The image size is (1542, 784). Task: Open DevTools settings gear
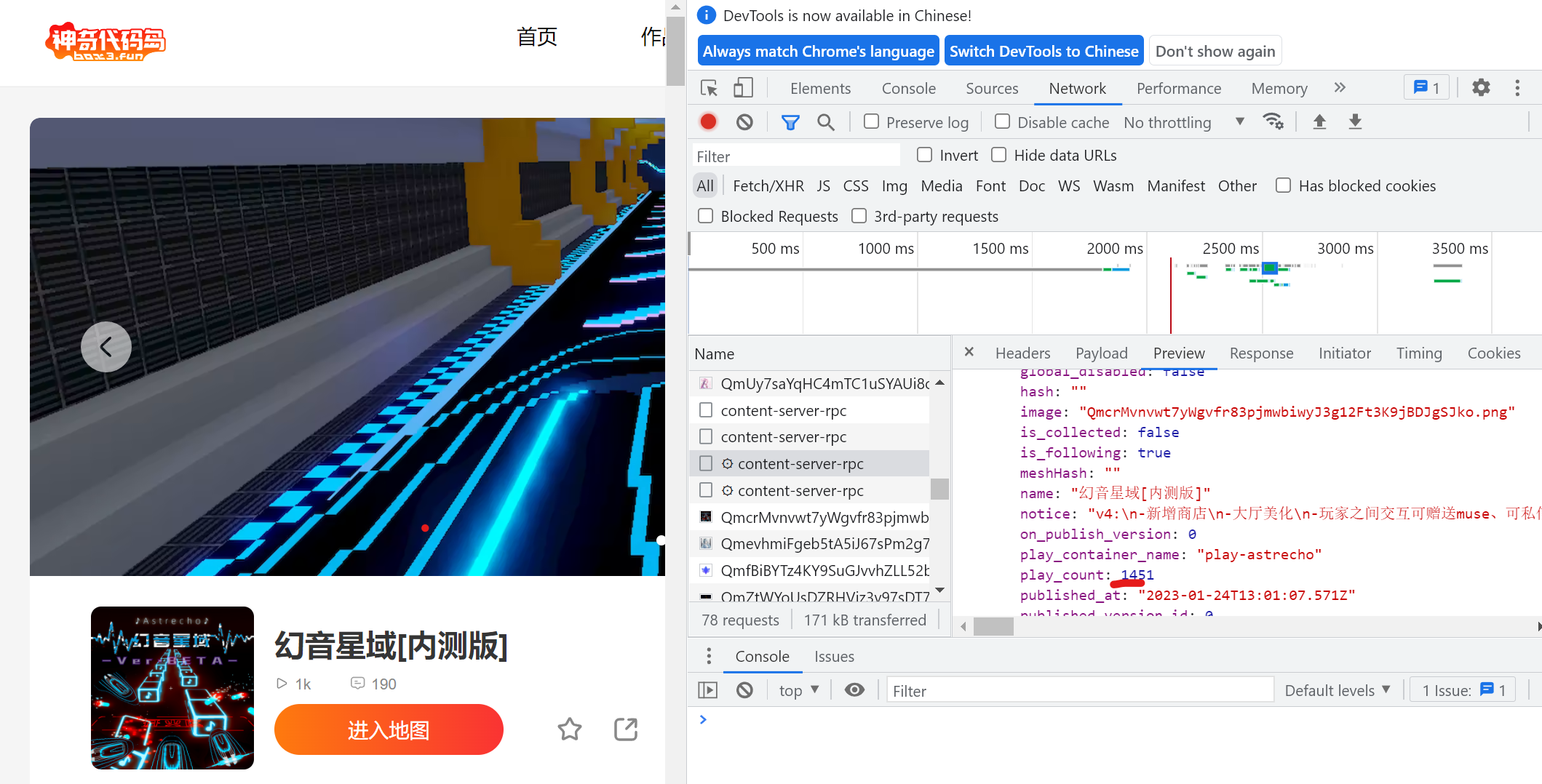(x=1481, y=88)
